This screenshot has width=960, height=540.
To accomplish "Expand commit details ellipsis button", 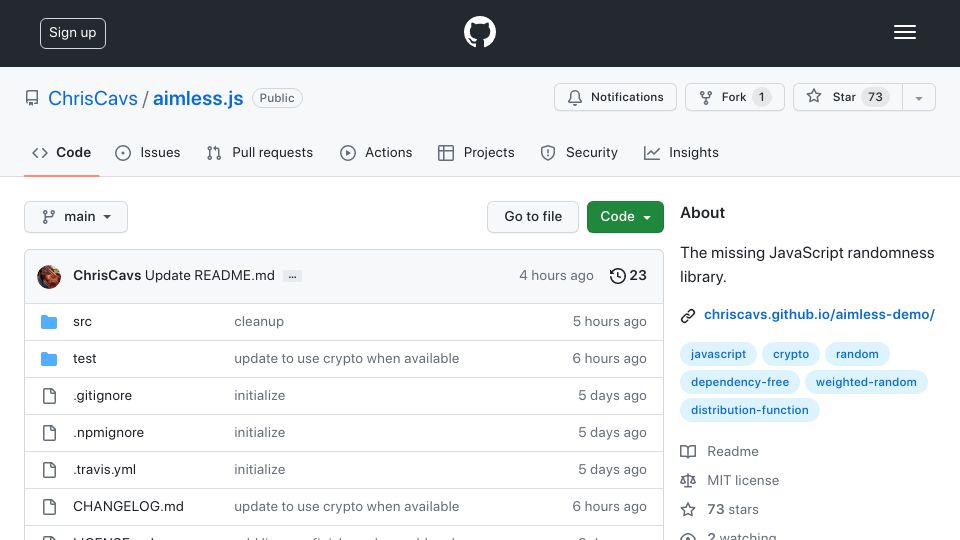I will click(x=293, y=276).
